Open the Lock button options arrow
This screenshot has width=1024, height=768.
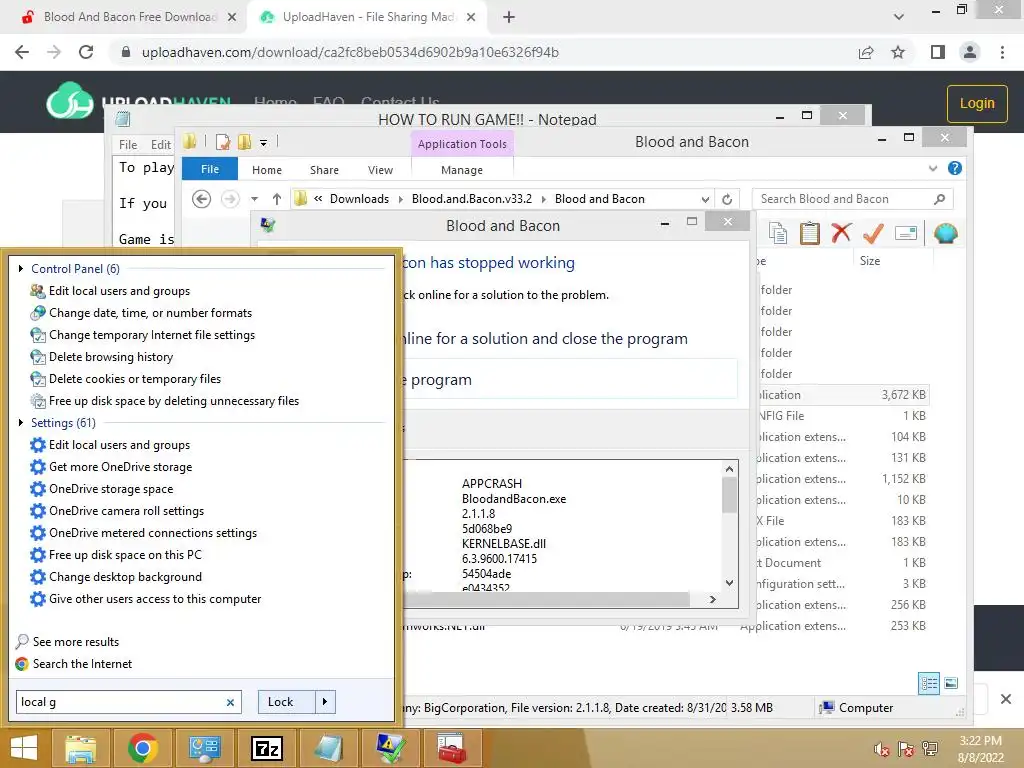pos(325,702)
